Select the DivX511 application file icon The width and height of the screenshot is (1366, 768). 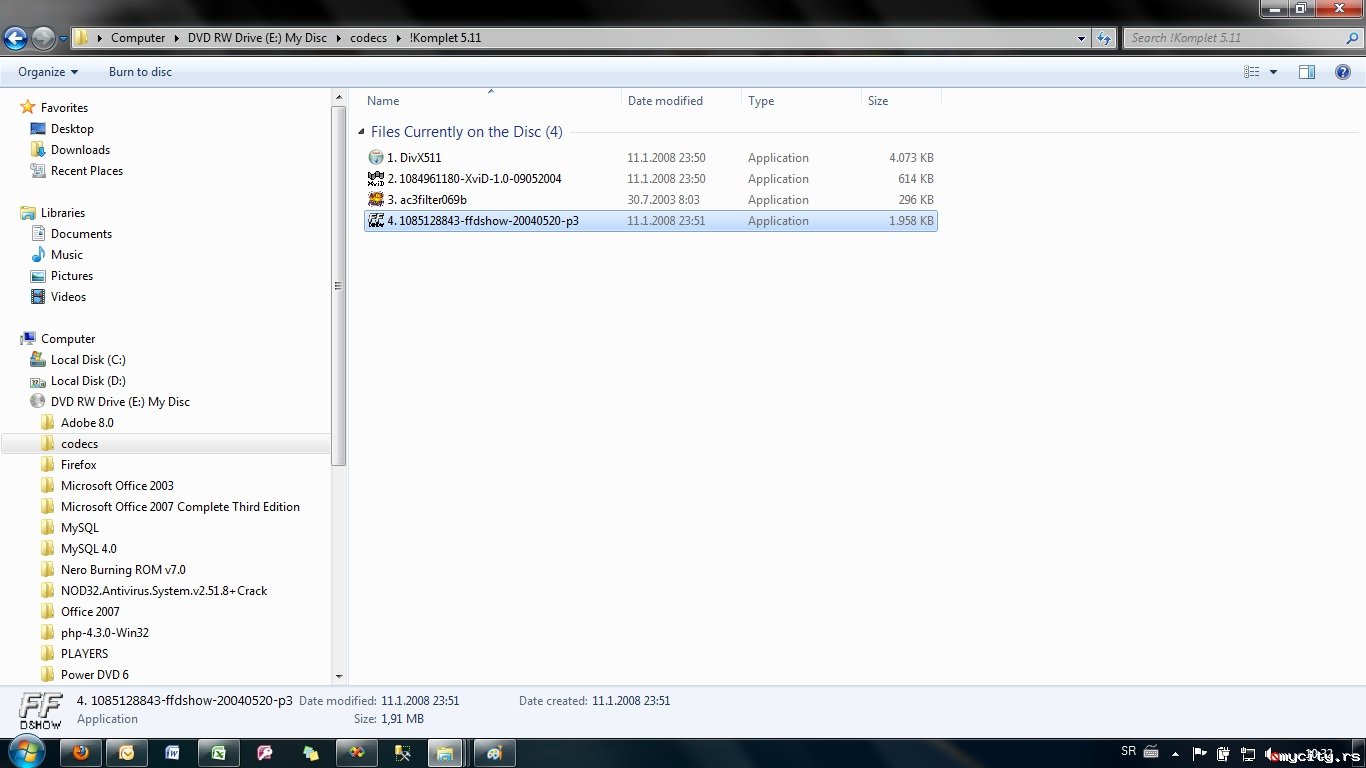point(376,158)
